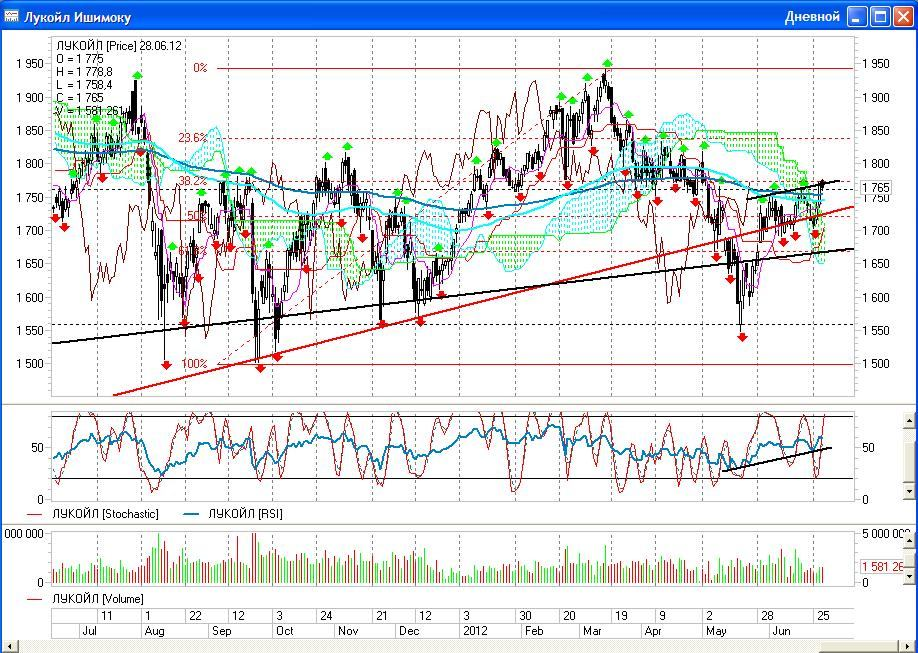Click the date label 24 on time axis
The width and height of the screenshot is (918, 653).
coord(326,616)
